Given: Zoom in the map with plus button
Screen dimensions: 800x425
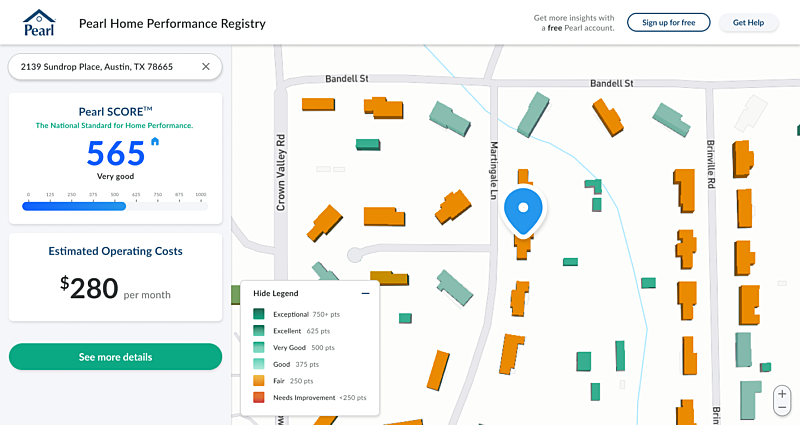Looking at the screenshot, I should click(782, 394).
